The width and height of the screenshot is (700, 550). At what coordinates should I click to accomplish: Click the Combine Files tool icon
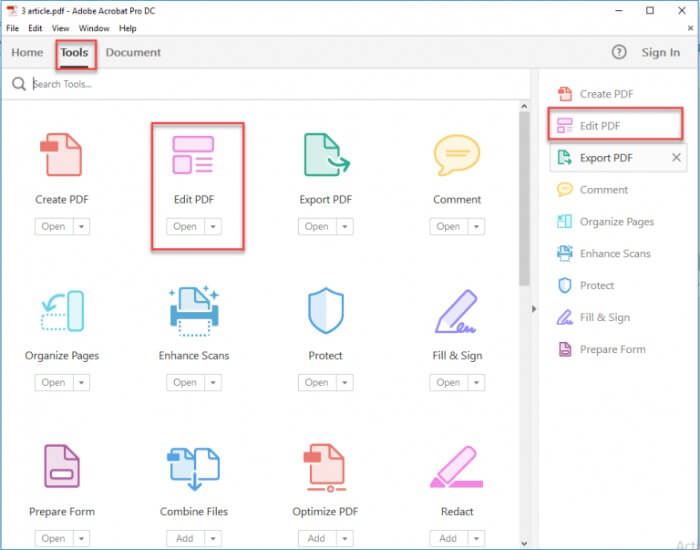point(193,468)
